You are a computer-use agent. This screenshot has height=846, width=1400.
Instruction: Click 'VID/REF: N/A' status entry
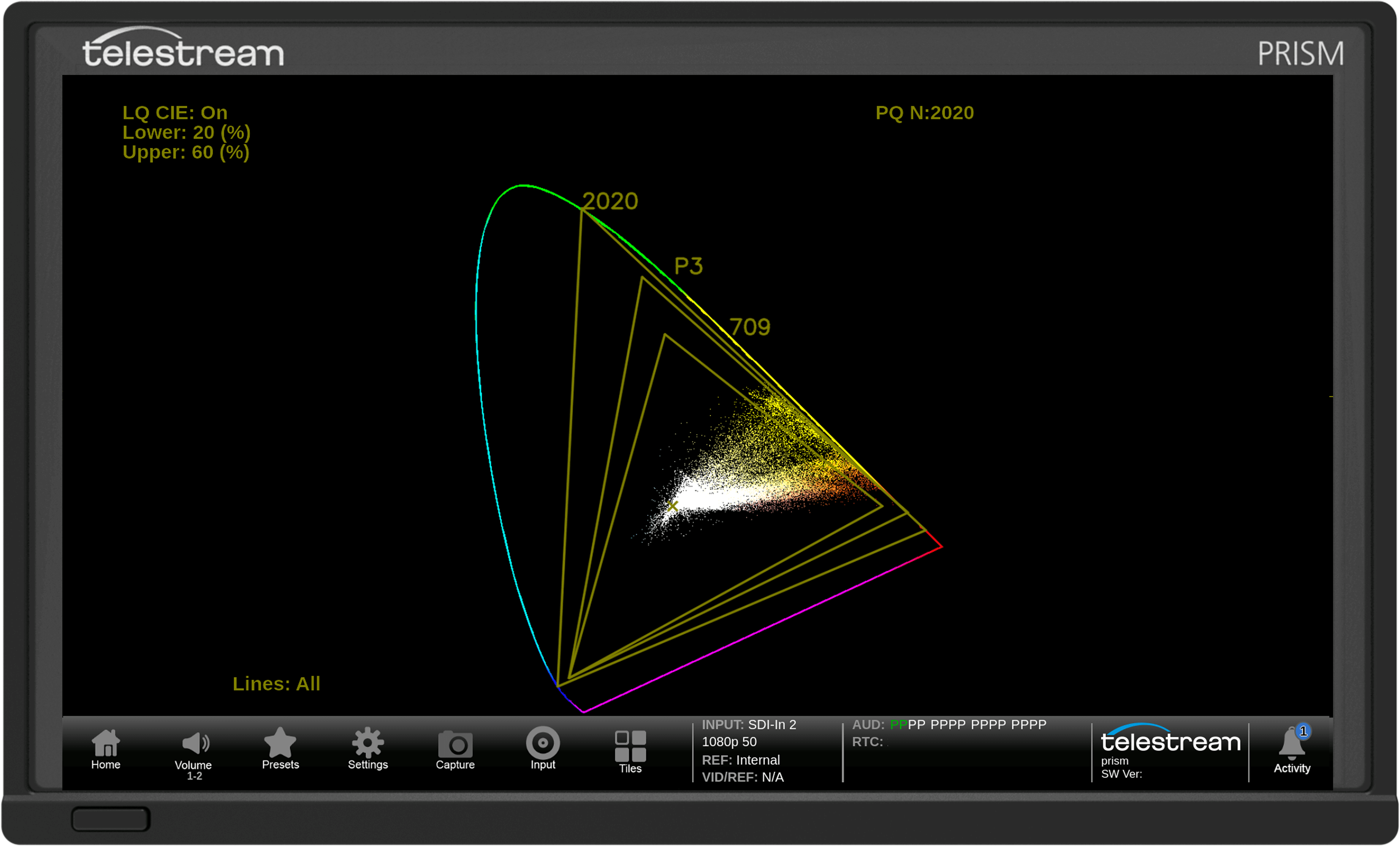tap(743, 777)
